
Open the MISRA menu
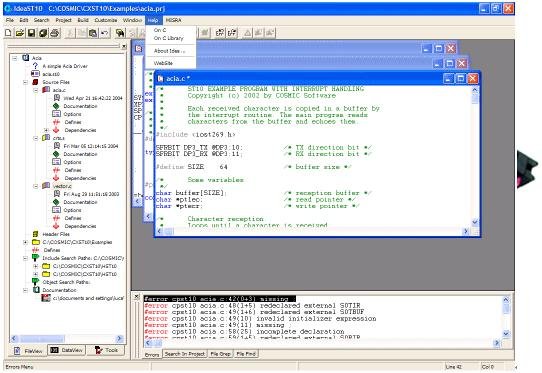174,20
